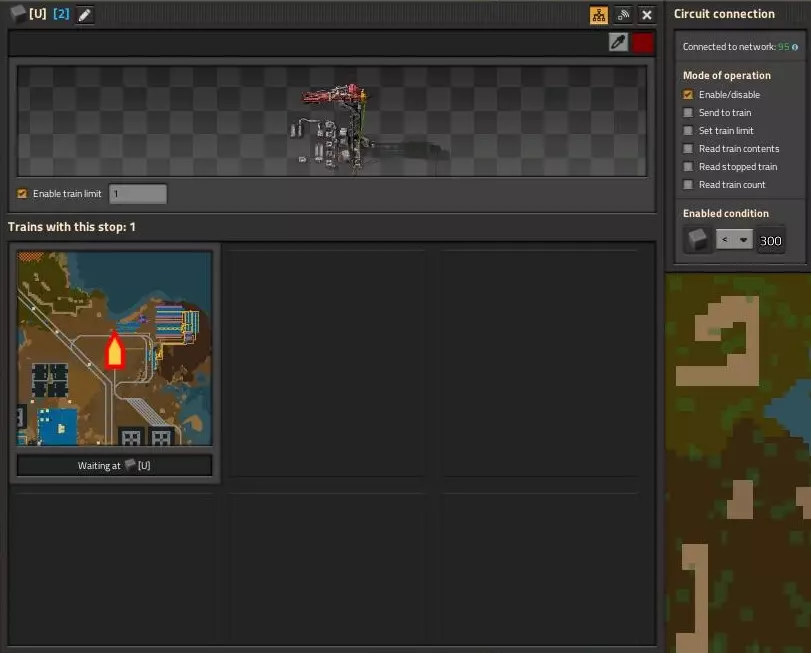Tick the Read stopped train checkbox
The image size is (811, 653).
click(x=688, y=166)
